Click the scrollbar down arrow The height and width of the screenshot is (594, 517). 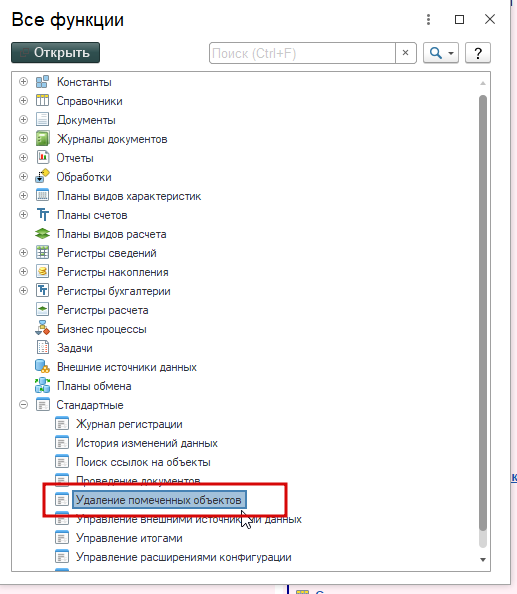(x=483, y=560)
